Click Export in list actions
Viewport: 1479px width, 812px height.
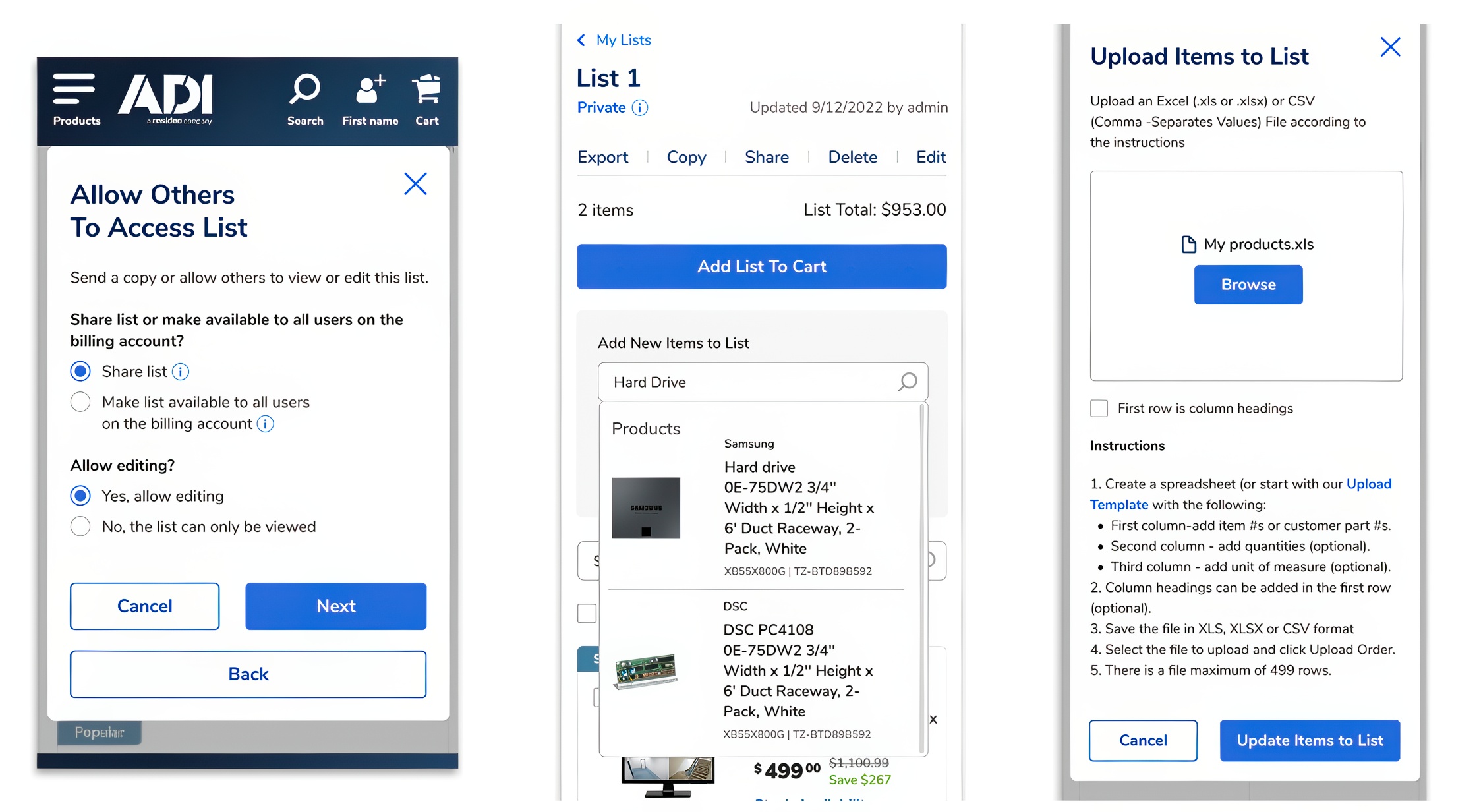tap(602, 158)
